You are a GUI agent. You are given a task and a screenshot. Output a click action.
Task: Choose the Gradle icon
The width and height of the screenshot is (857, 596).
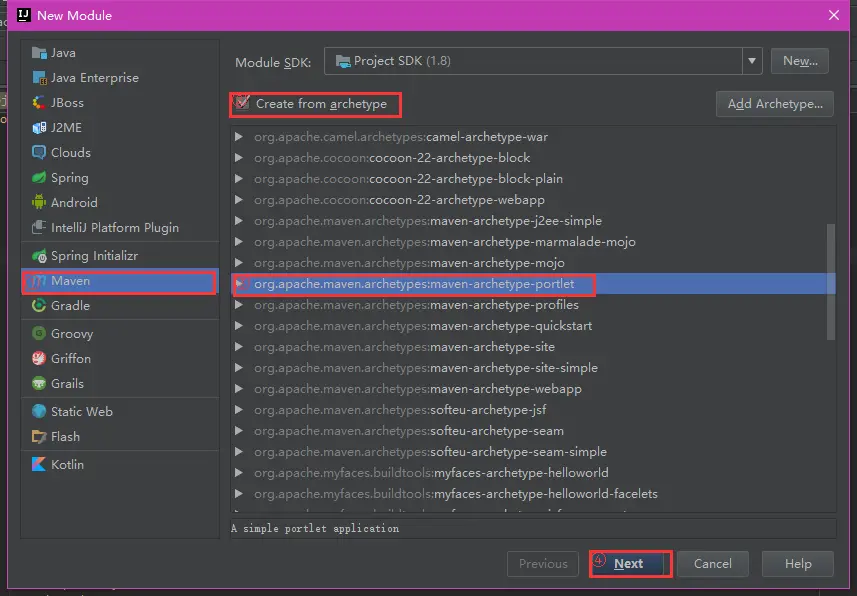(39, 306)
